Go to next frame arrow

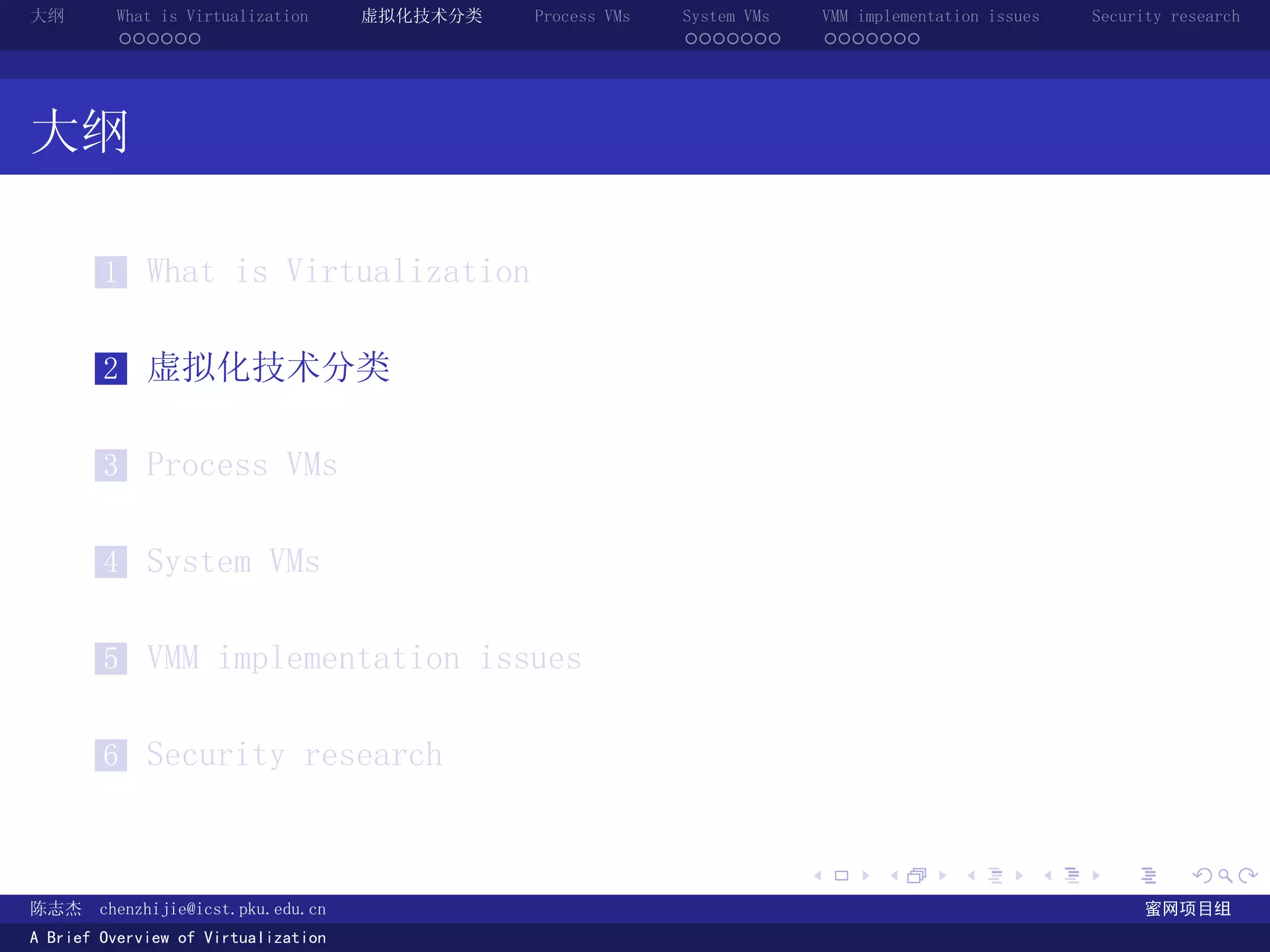click(x=943, y=876)
